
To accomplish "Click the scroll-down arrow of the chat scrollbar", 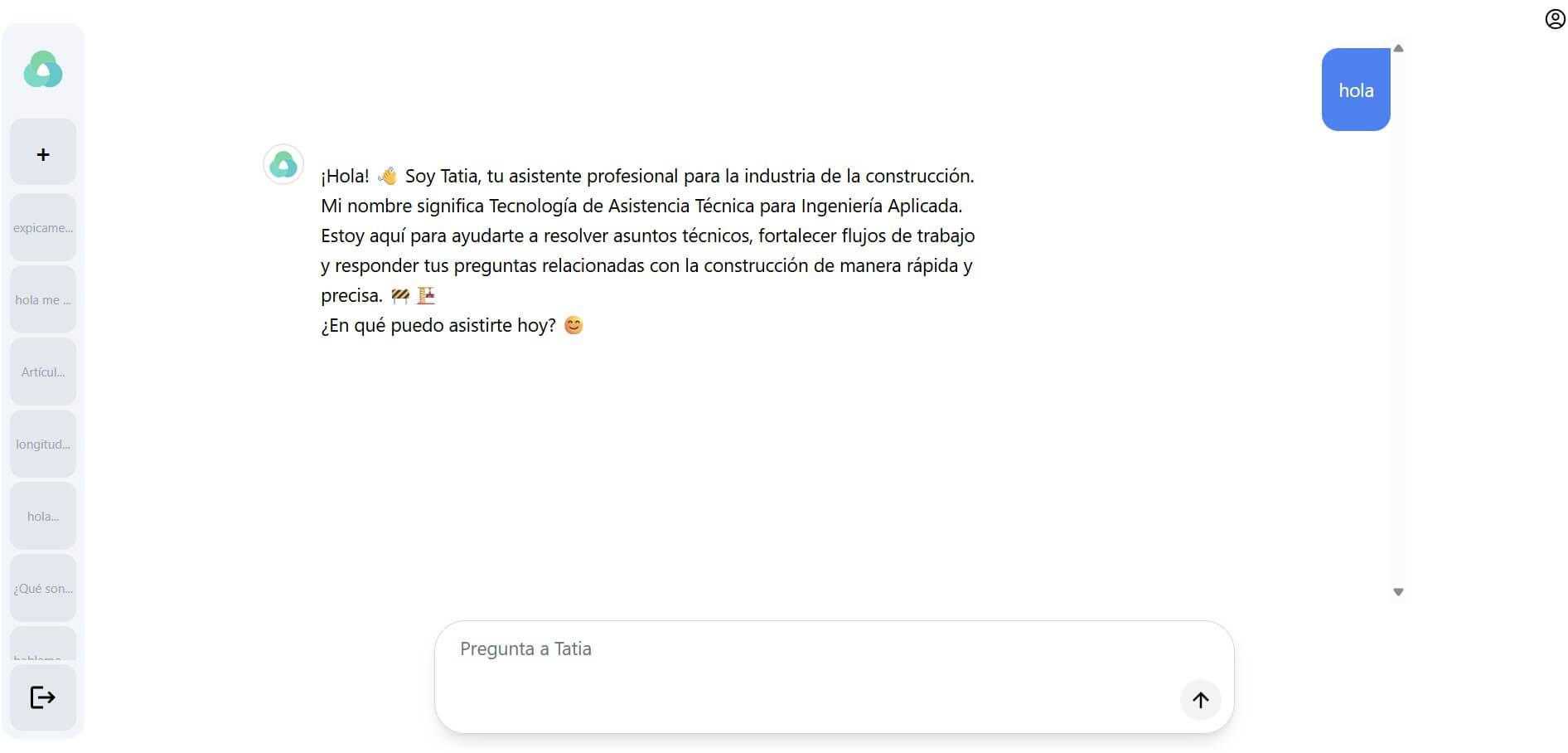I will click(1398, 592).
